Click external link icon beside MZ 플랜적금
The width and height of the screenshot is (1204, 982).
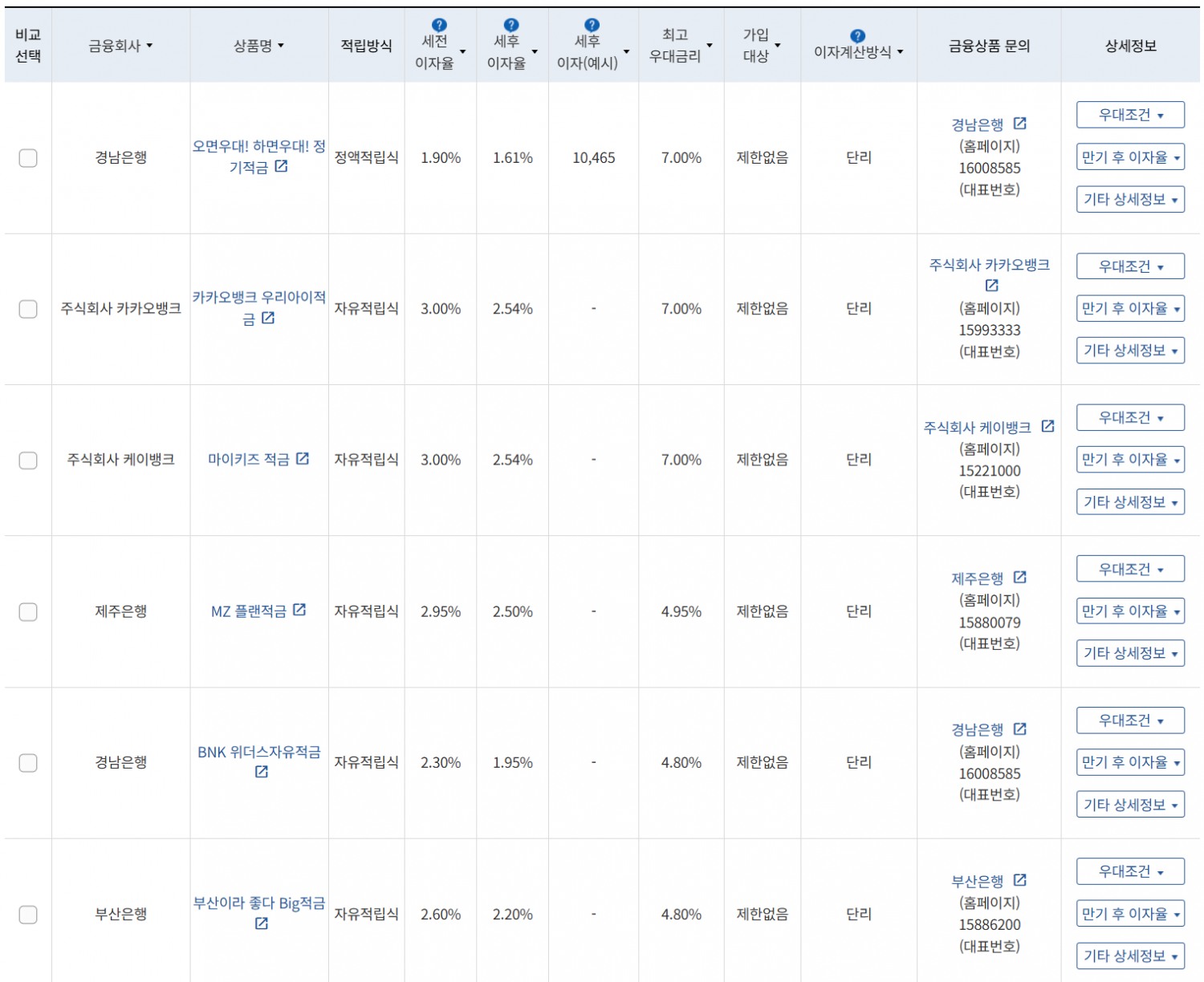[299, 610]
